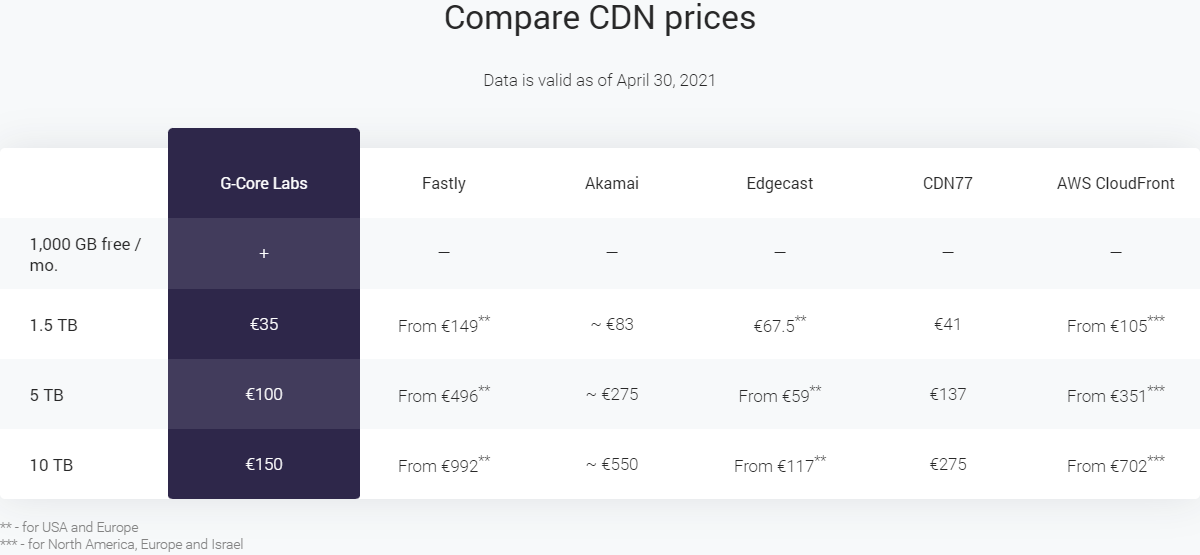
Task: Click the CDN77 €137 price
Action: click(947, 394)
